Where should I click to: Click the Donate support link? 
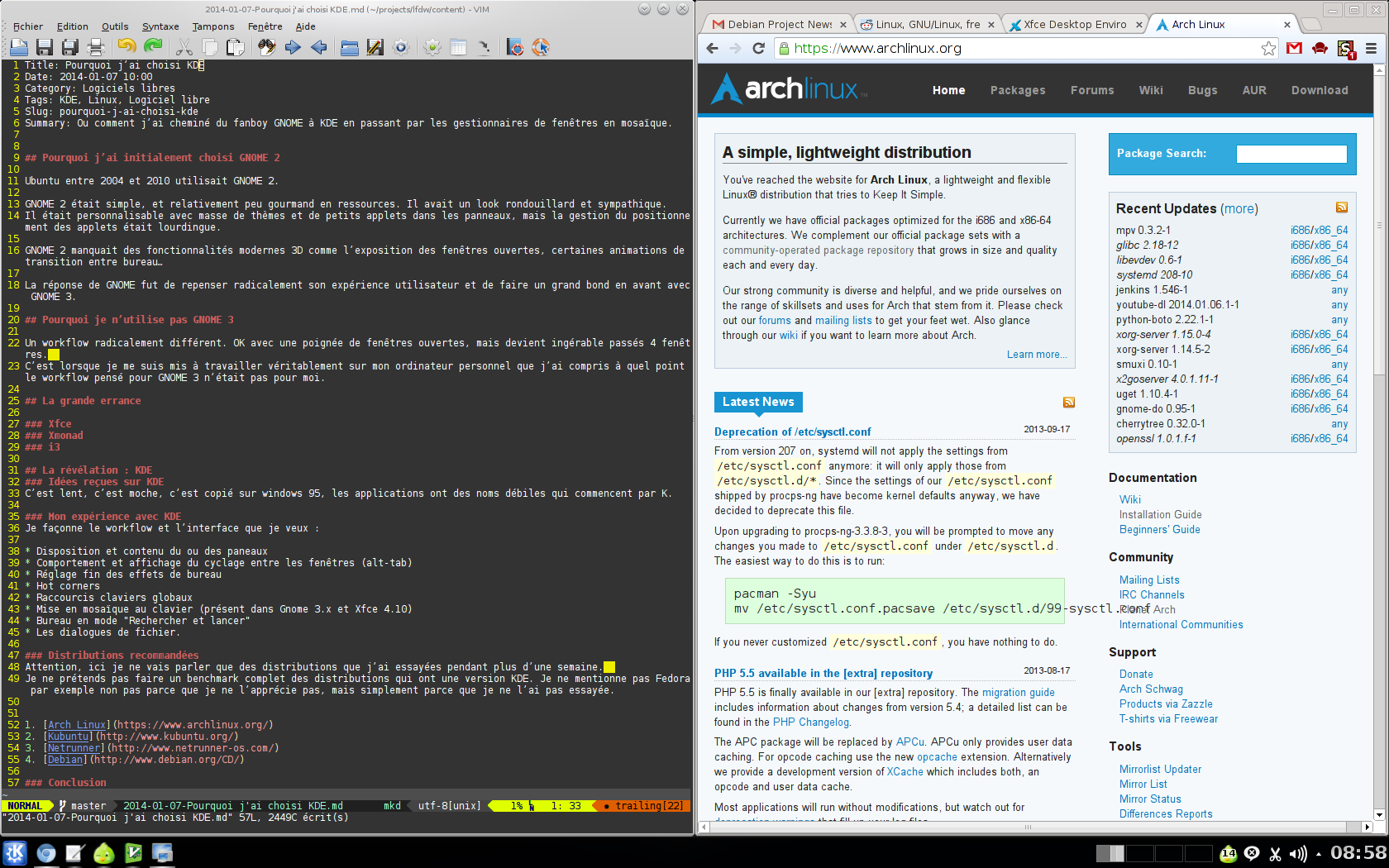pyautogui.click(x=1136, y=675)
